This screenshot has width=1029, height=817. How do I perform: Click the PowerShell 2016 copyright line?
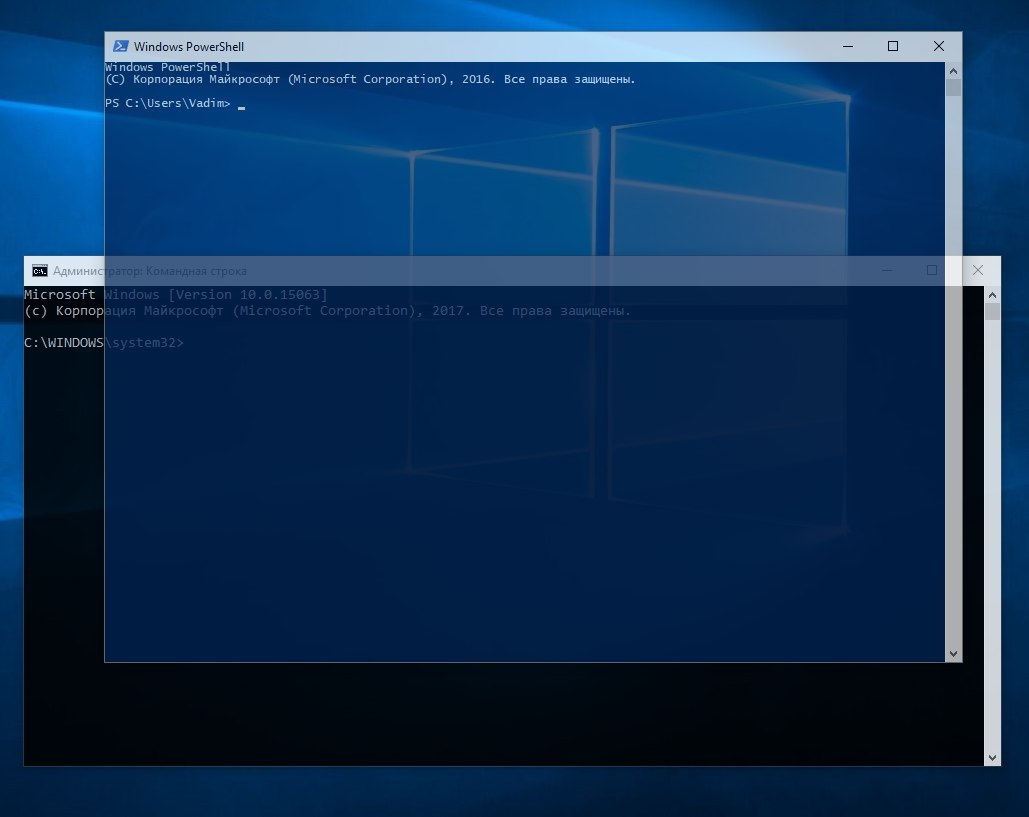370,79
